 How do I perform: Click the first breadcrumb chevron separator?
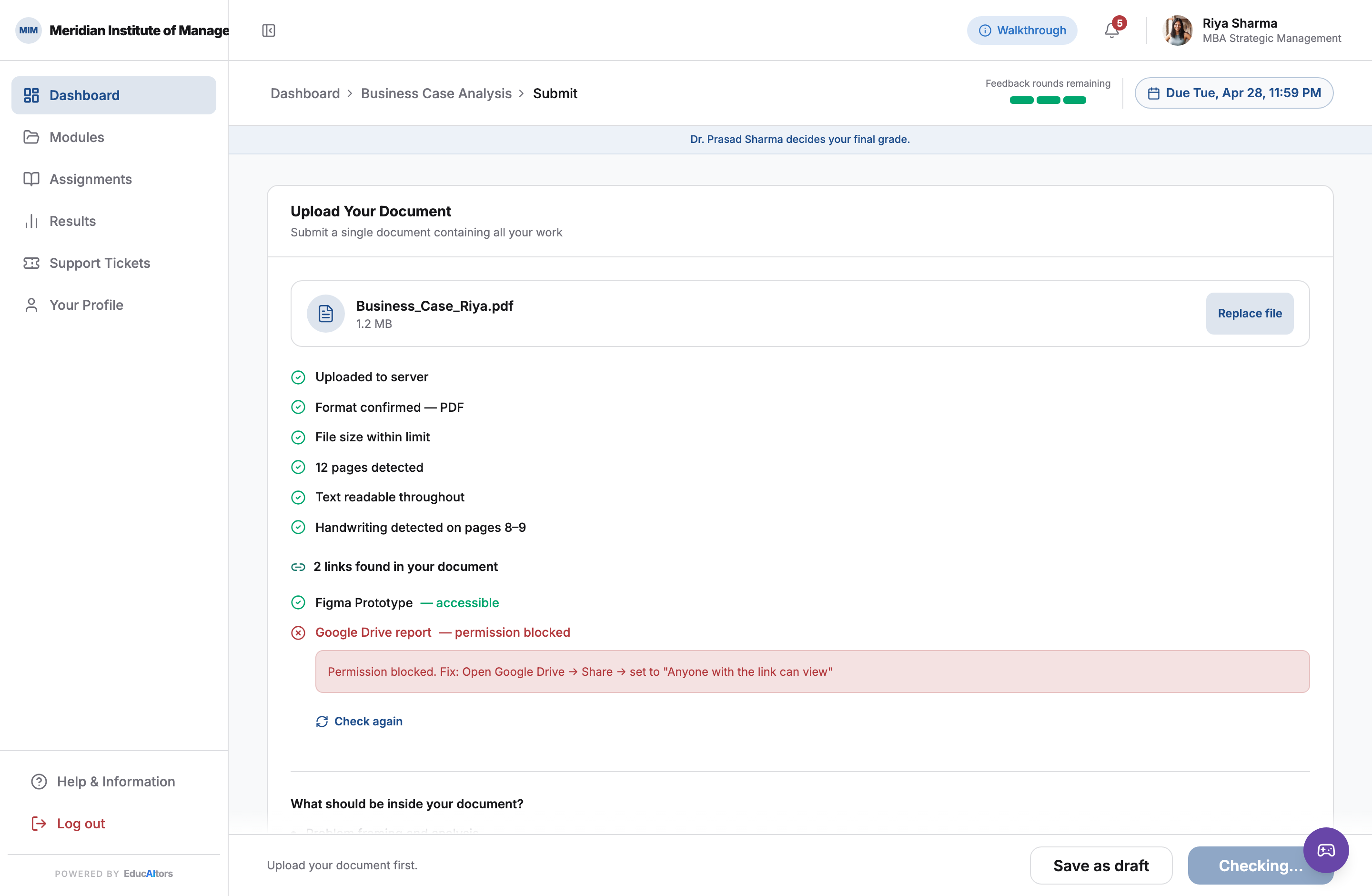(x=350, y=93)
